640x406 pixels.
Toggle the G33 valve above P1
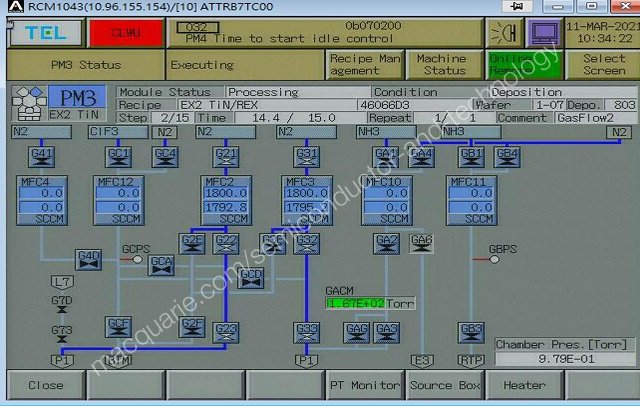[307, 331]
